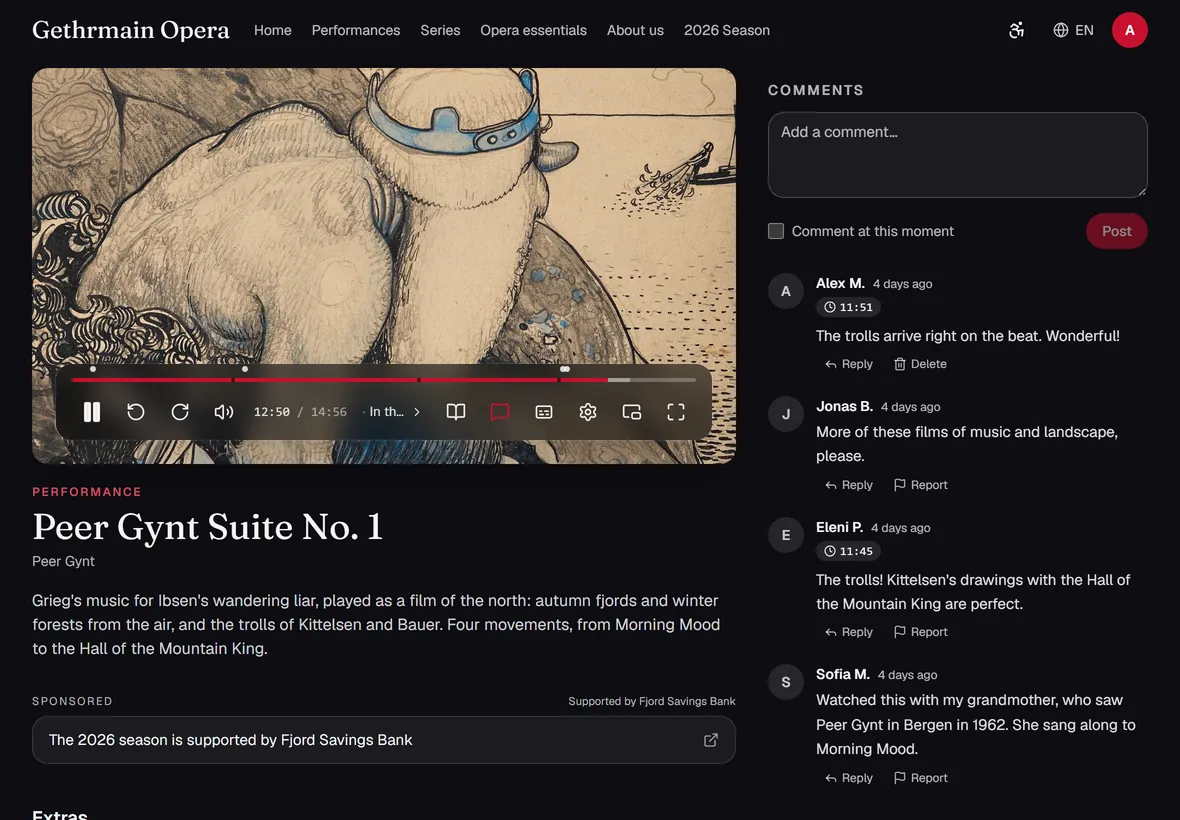Reply to Jonas B.'s comment

(849, 485)
